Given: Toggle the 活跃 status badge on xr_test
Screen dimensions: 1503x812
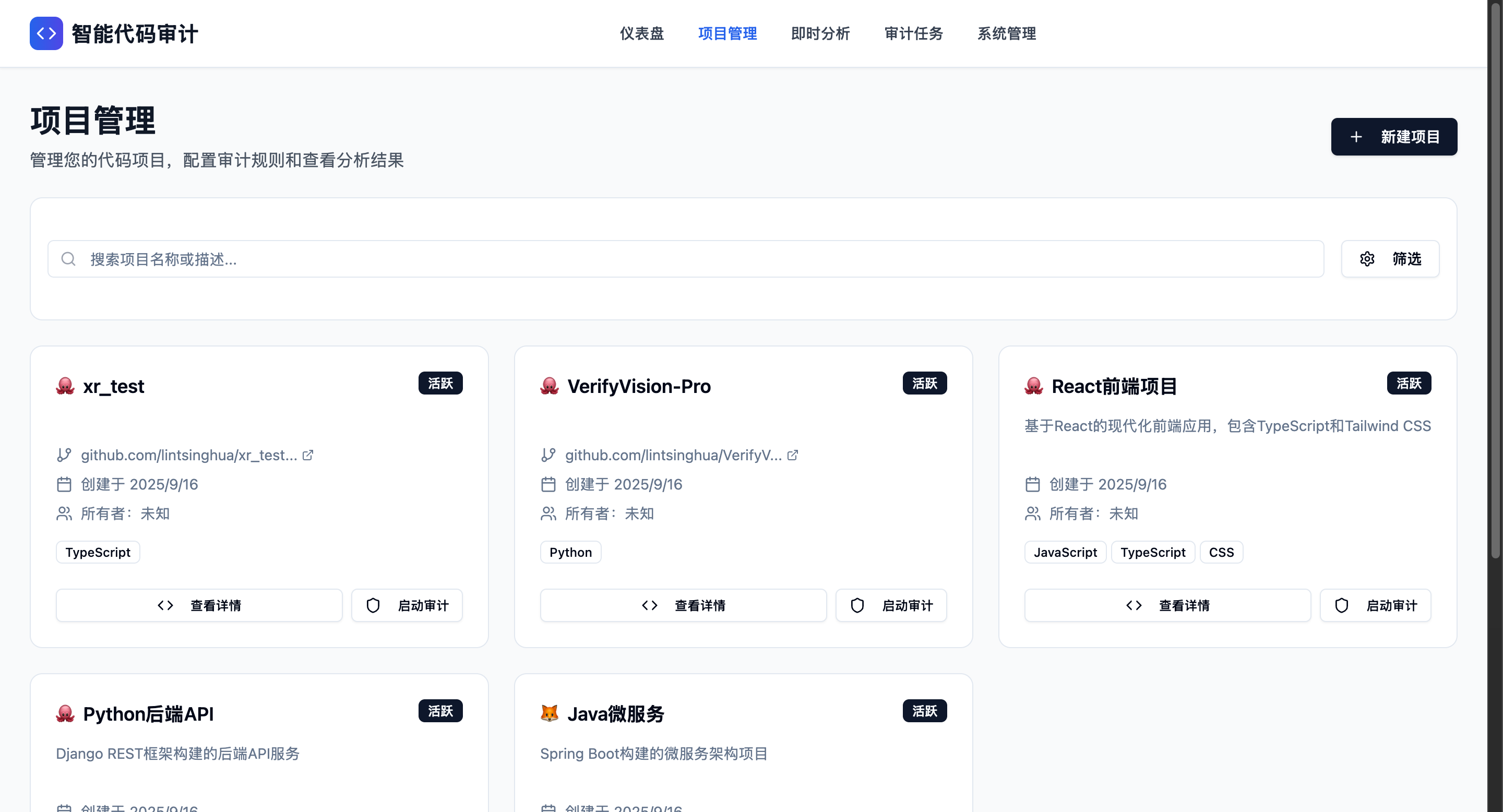Looking at the screenshot, I should [x=440, y=383].
